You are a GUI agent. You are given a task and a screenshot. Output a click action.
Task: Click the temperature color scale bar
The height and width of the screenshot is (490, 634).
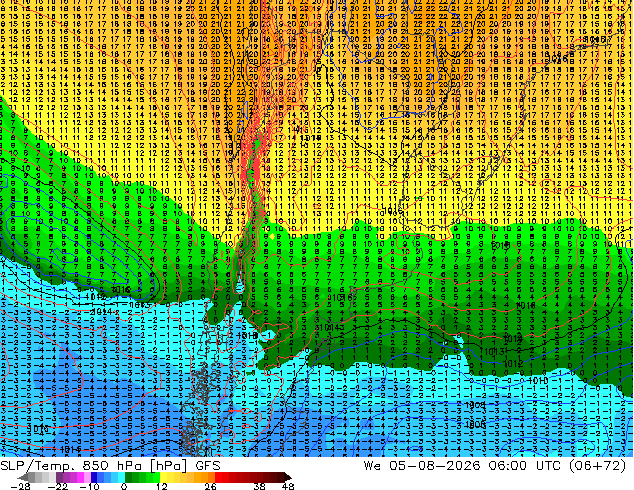coord(154,477)
